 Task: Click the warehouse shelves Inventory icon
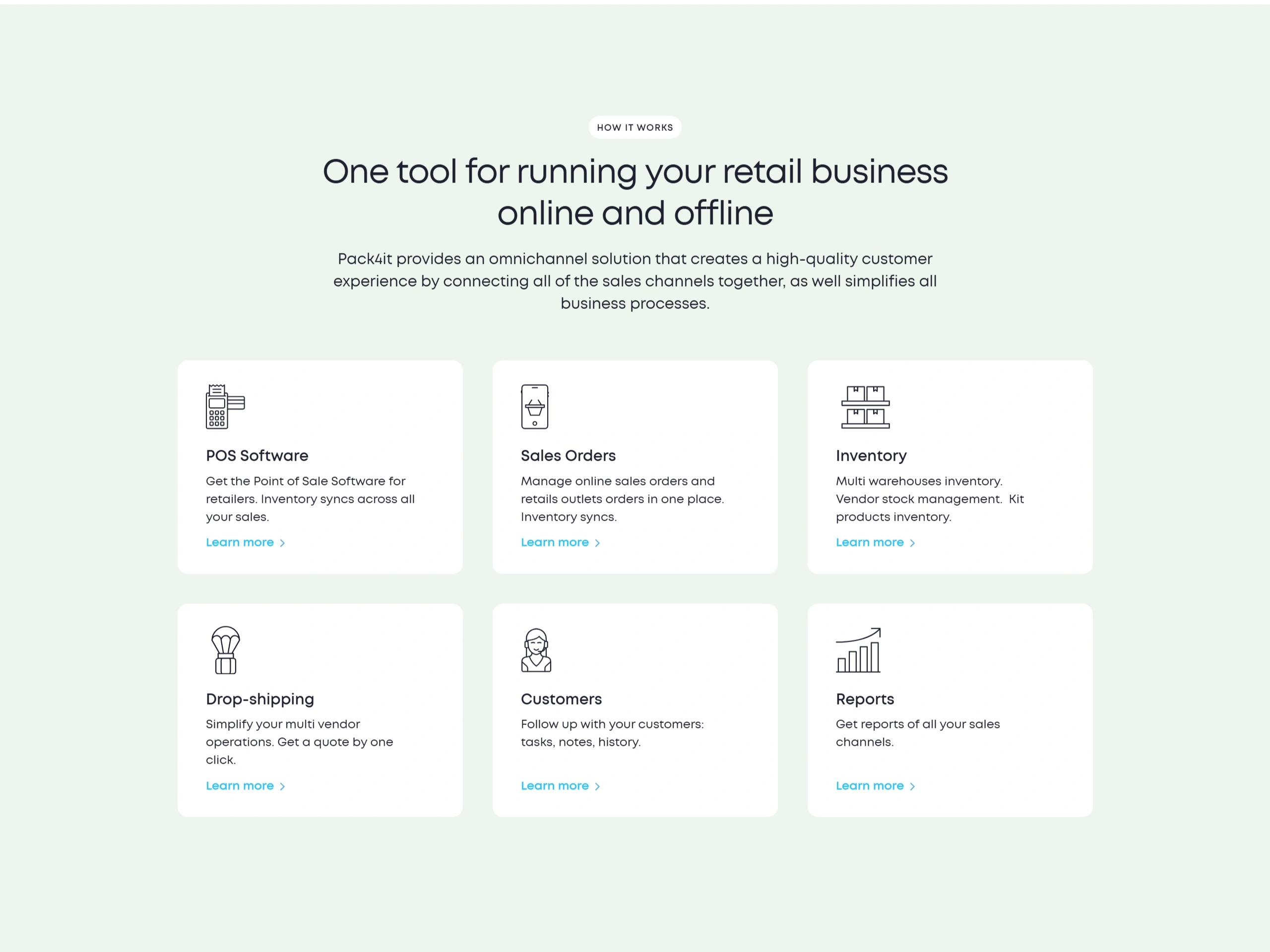865,406
